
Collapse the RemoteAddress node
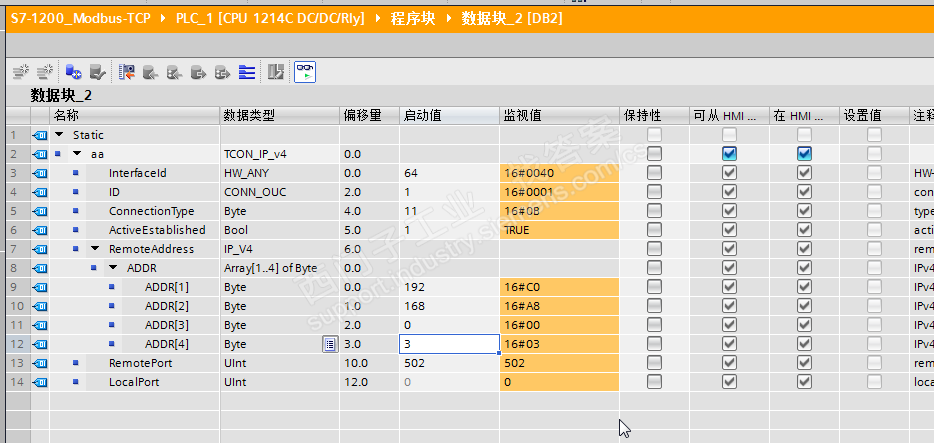pos(95,249)
